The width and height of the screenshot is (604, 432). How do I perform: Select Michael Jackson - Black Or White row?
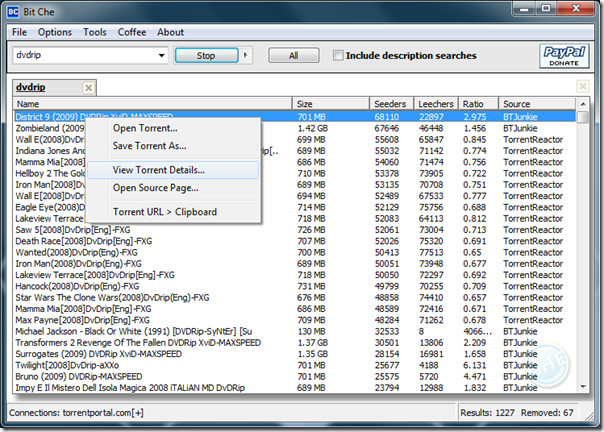295,331
